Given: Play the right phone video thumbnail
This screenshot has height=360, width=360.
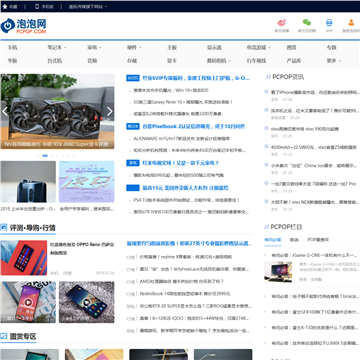Looking at the screenshot, I should tap(87, 302).
